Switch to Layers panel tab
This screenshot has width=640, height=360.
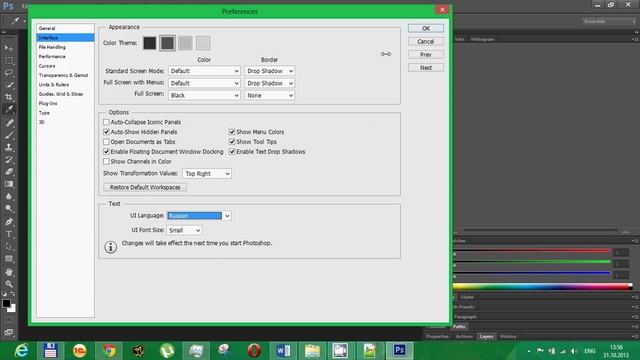(486, 336)
